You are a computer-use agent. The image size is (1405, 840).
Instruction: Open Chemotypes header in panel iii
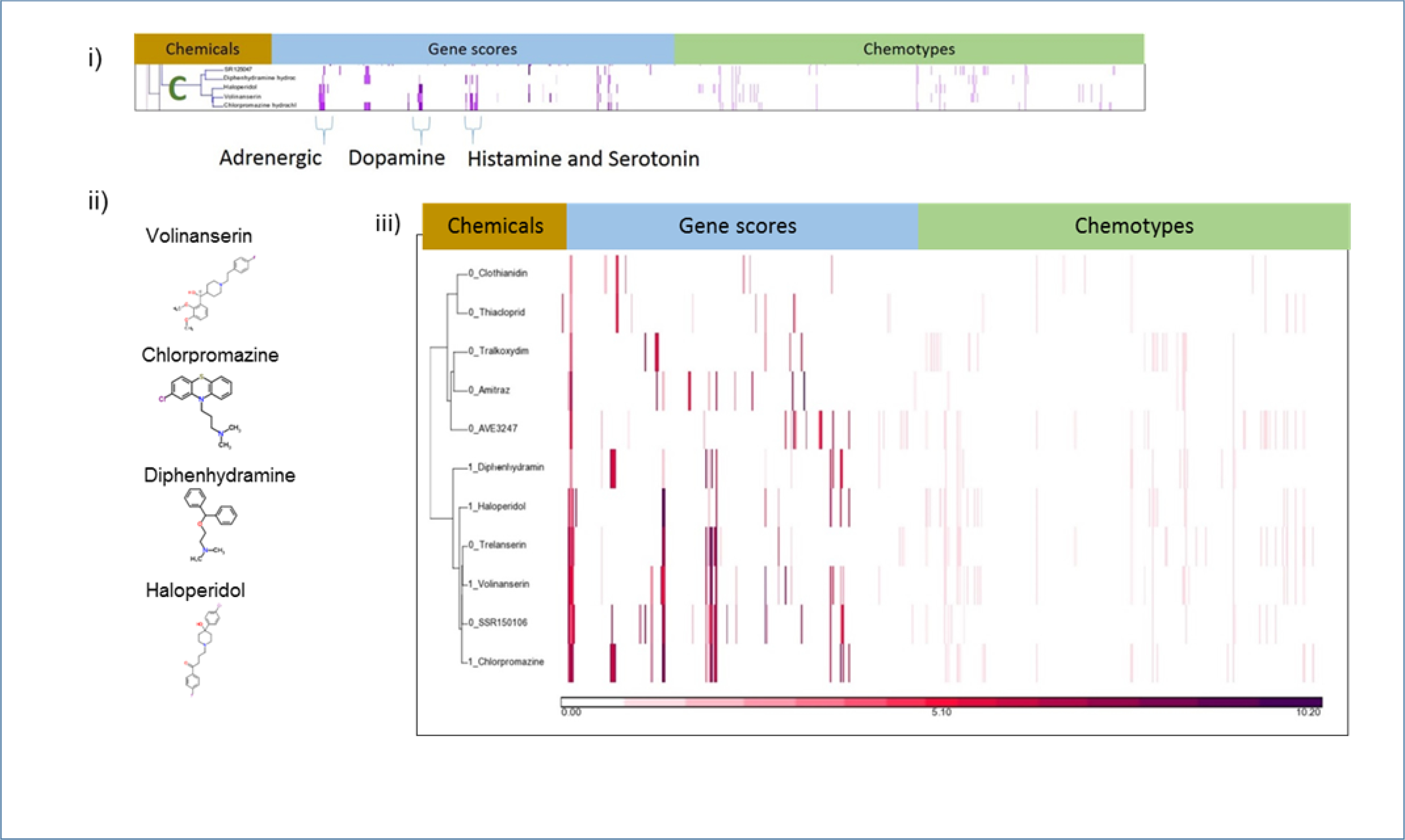(x=1134, y=226)
